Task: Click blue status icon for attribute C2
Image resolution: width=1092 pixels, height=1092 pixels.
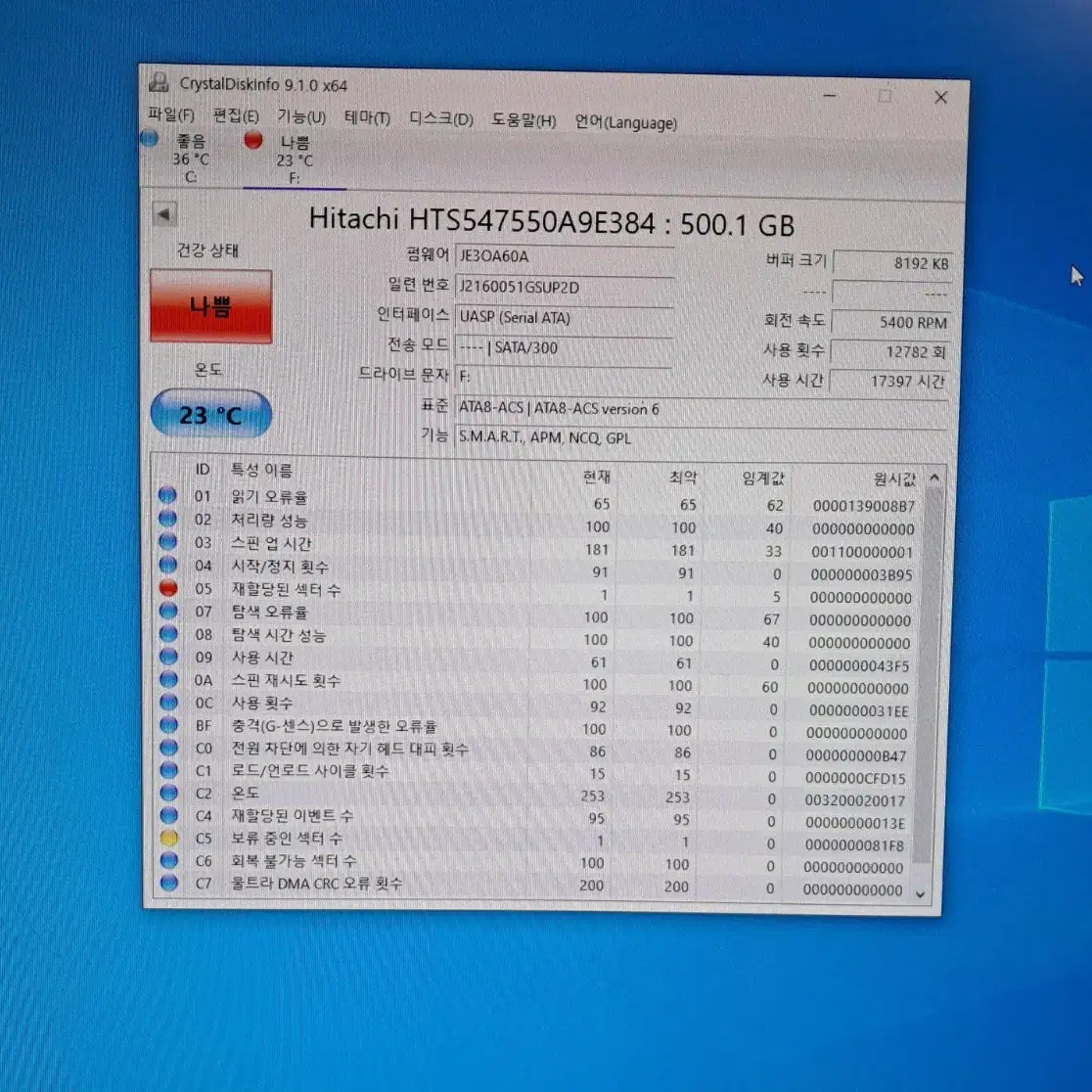Action: pos(168,793)
